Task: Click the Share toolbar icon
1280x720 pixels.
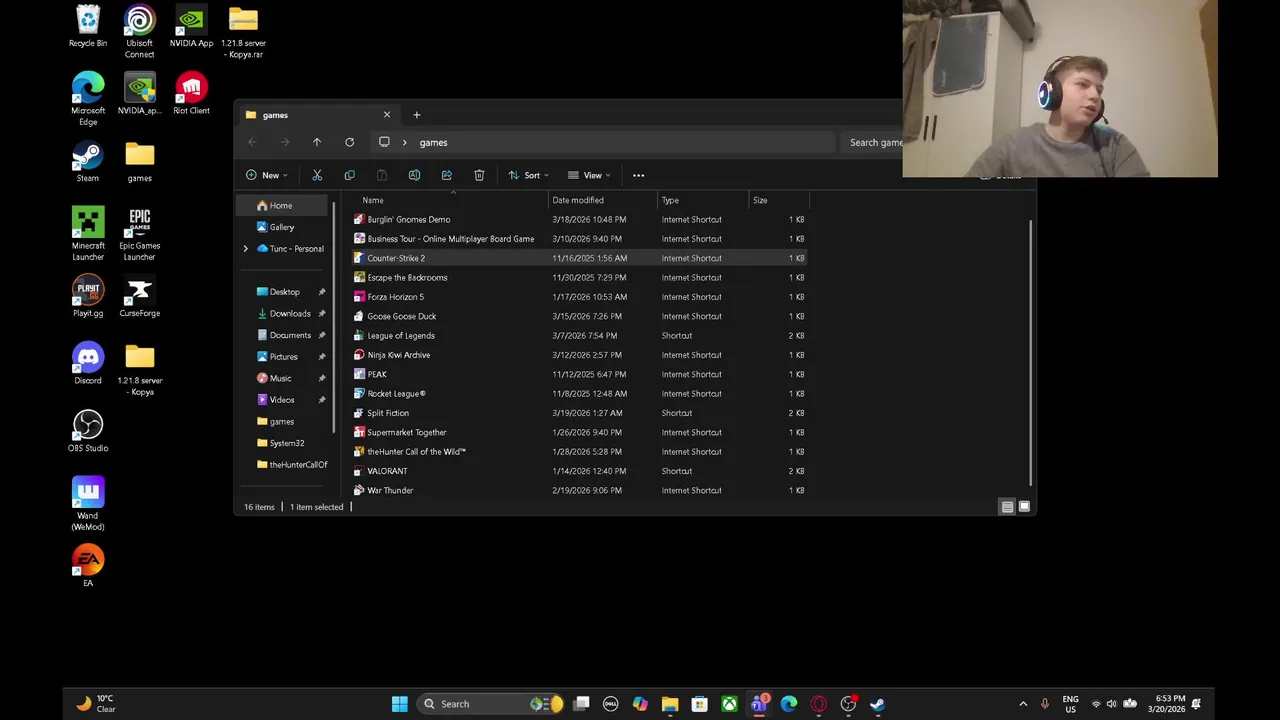Action: click(446, 175)
